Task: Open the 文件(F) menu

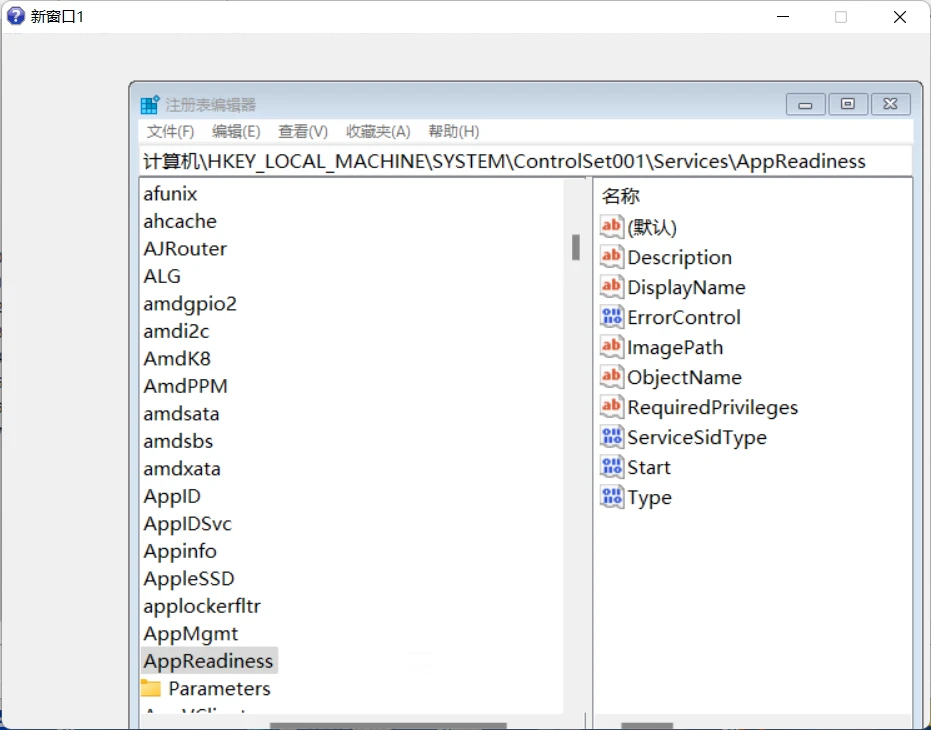Action: pyautogui.click(x=170, y=131)
